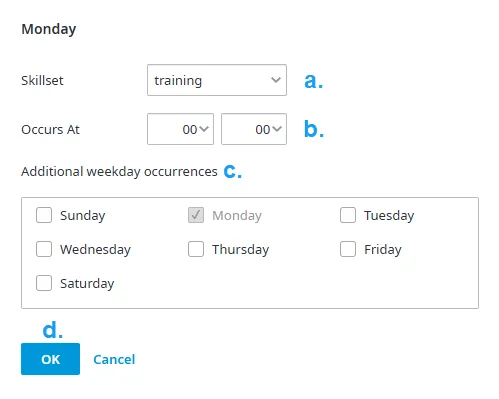Click the Occurs At label
This screenshot has width=499, height=399.
(50, 129)
